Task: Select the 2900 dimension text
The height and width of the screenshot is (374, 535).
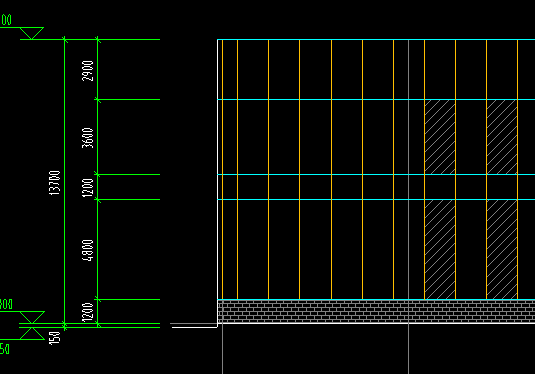Action: (x=88, y=71)
